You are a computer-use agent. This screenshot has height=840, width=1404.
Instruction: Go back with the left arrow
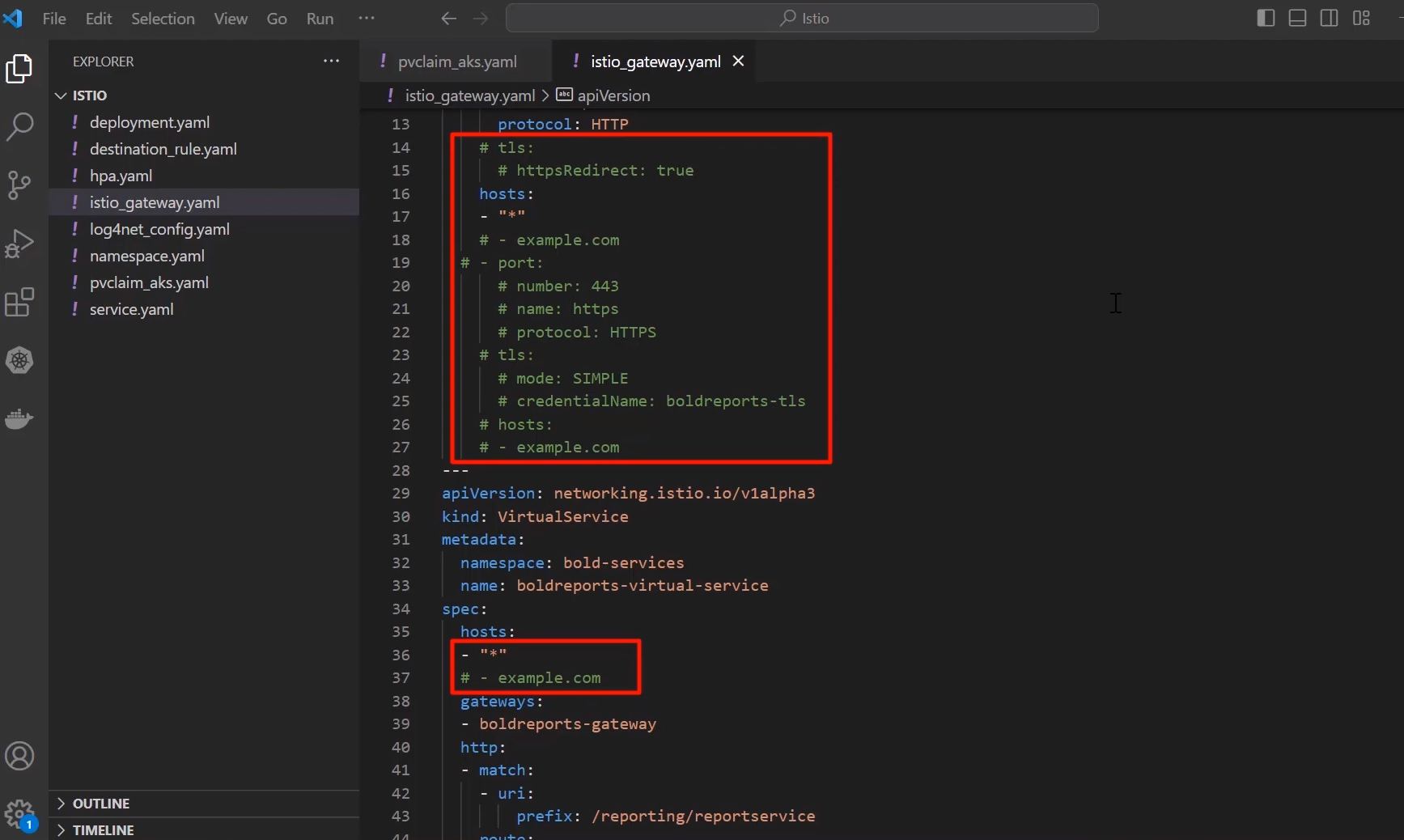tap(449, 18)
